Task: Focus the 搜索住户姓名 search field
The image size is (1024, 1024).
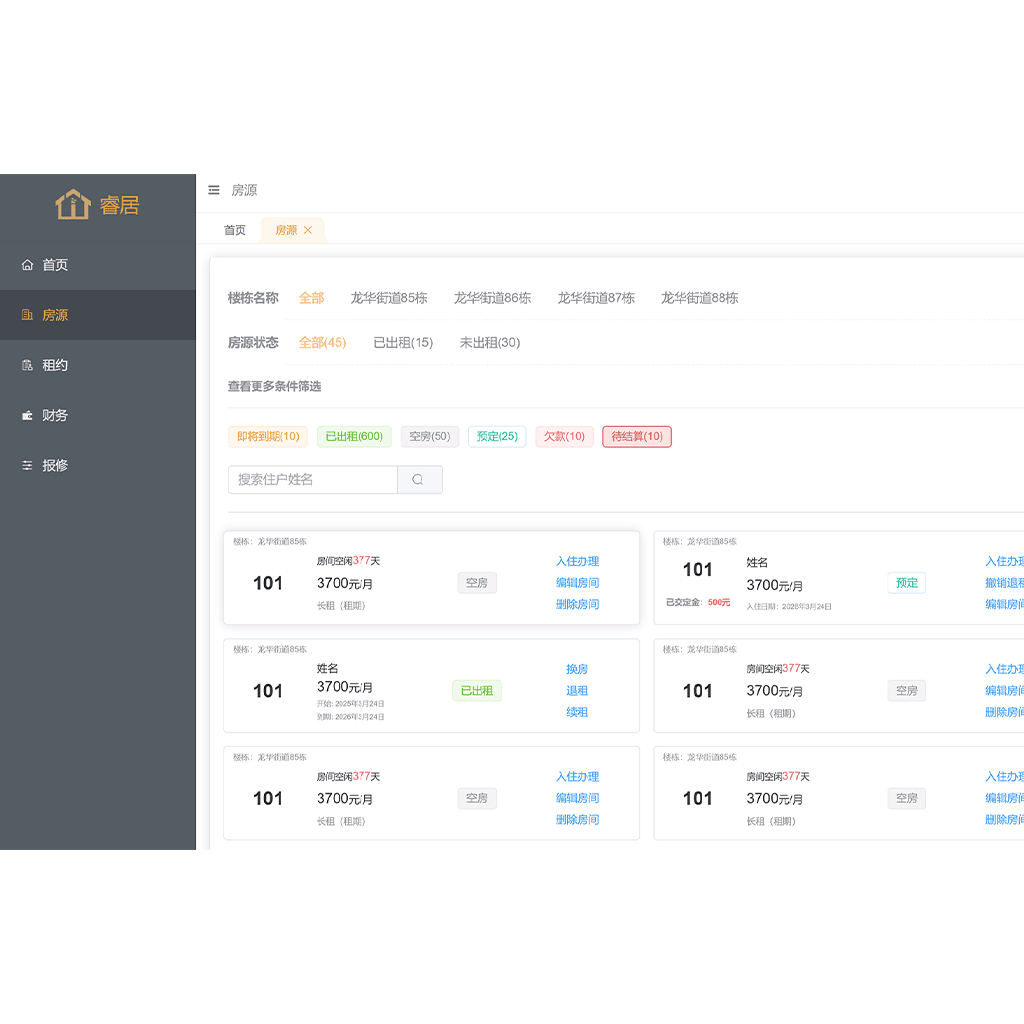Action: (x=312, y=480)
